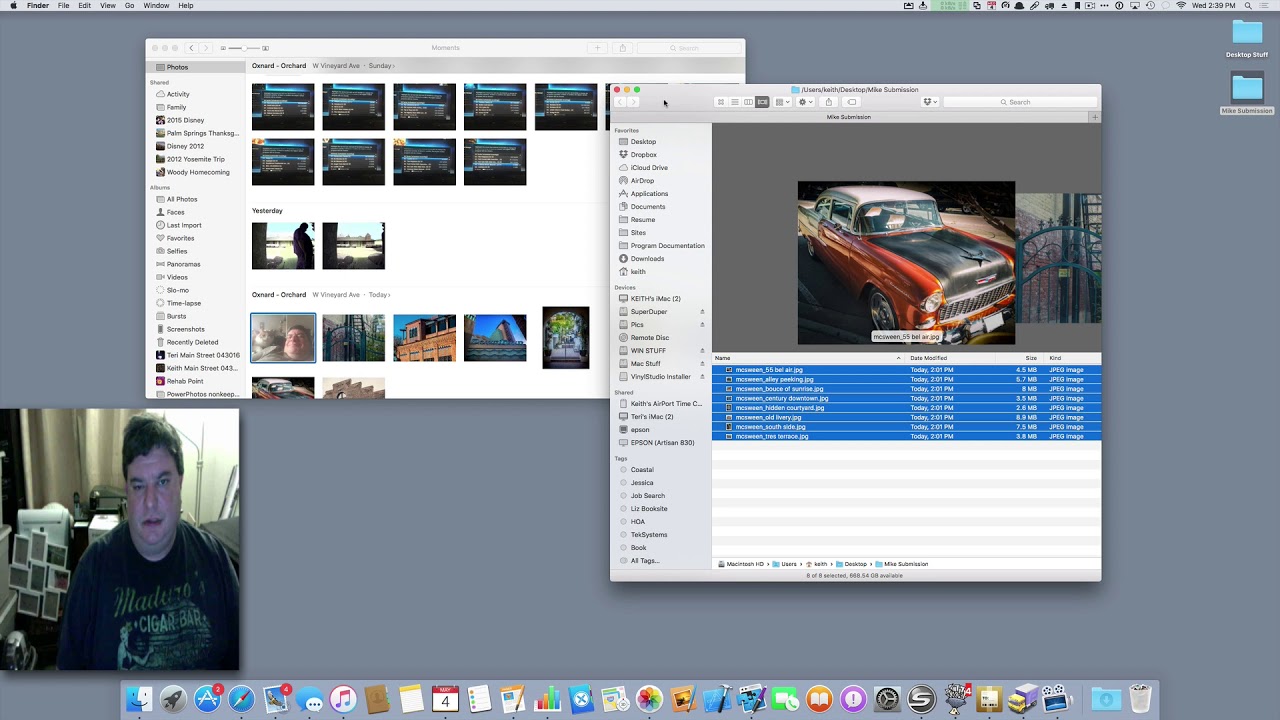The height and width of the screenshot is (720, 1280).
Task: Open Downloads folder in Finder sidebar
Action: click(x=647, y=259)
